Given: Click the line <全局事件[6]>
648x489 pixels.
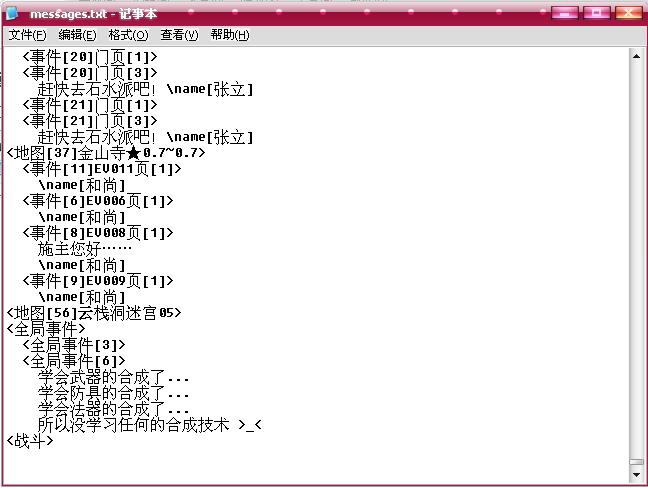Looking at the screenshot, I should (x=74, y=361).
